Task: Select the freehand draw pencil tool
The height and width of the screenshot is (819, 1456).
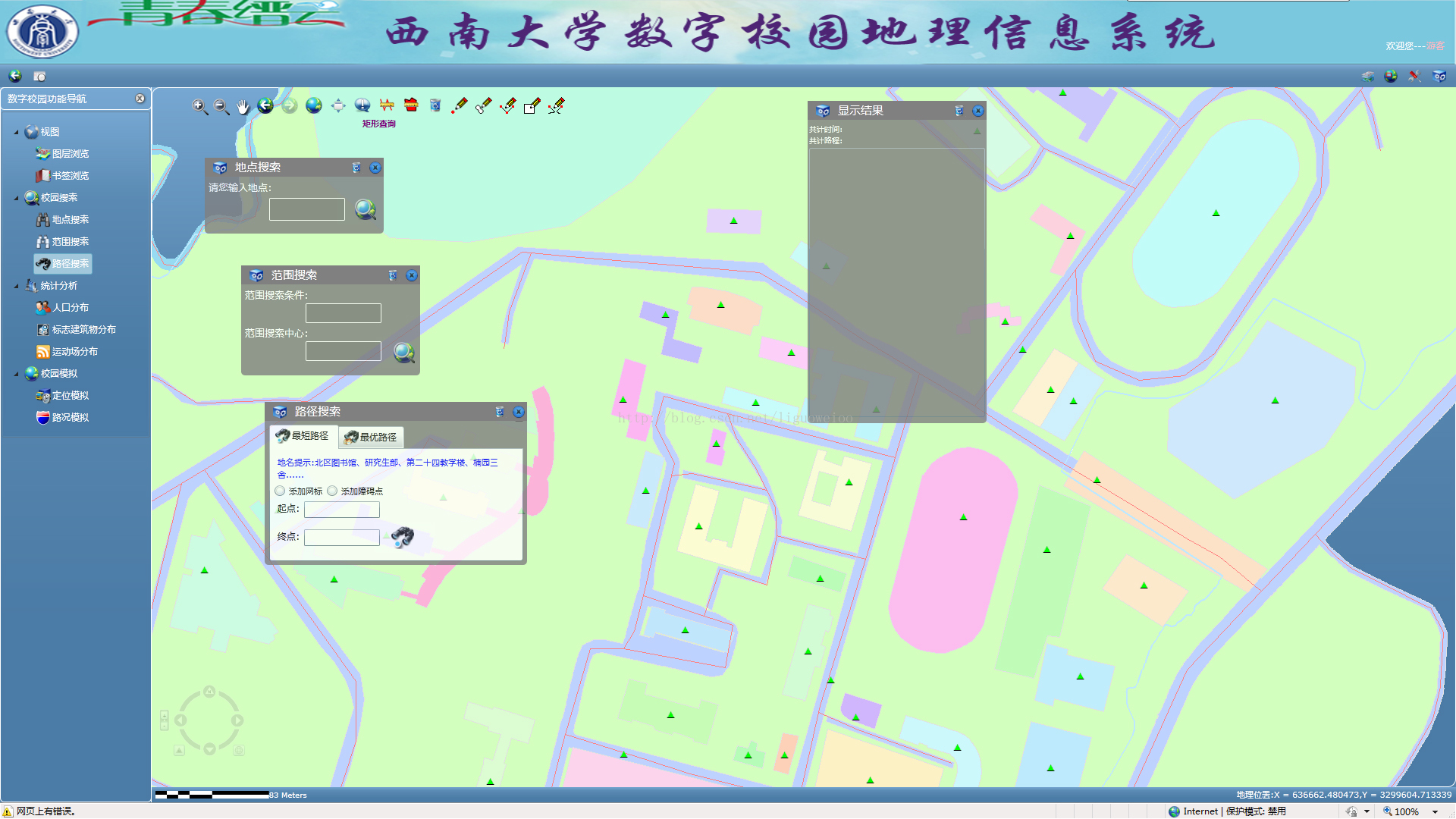Action: tap(557, 105)
